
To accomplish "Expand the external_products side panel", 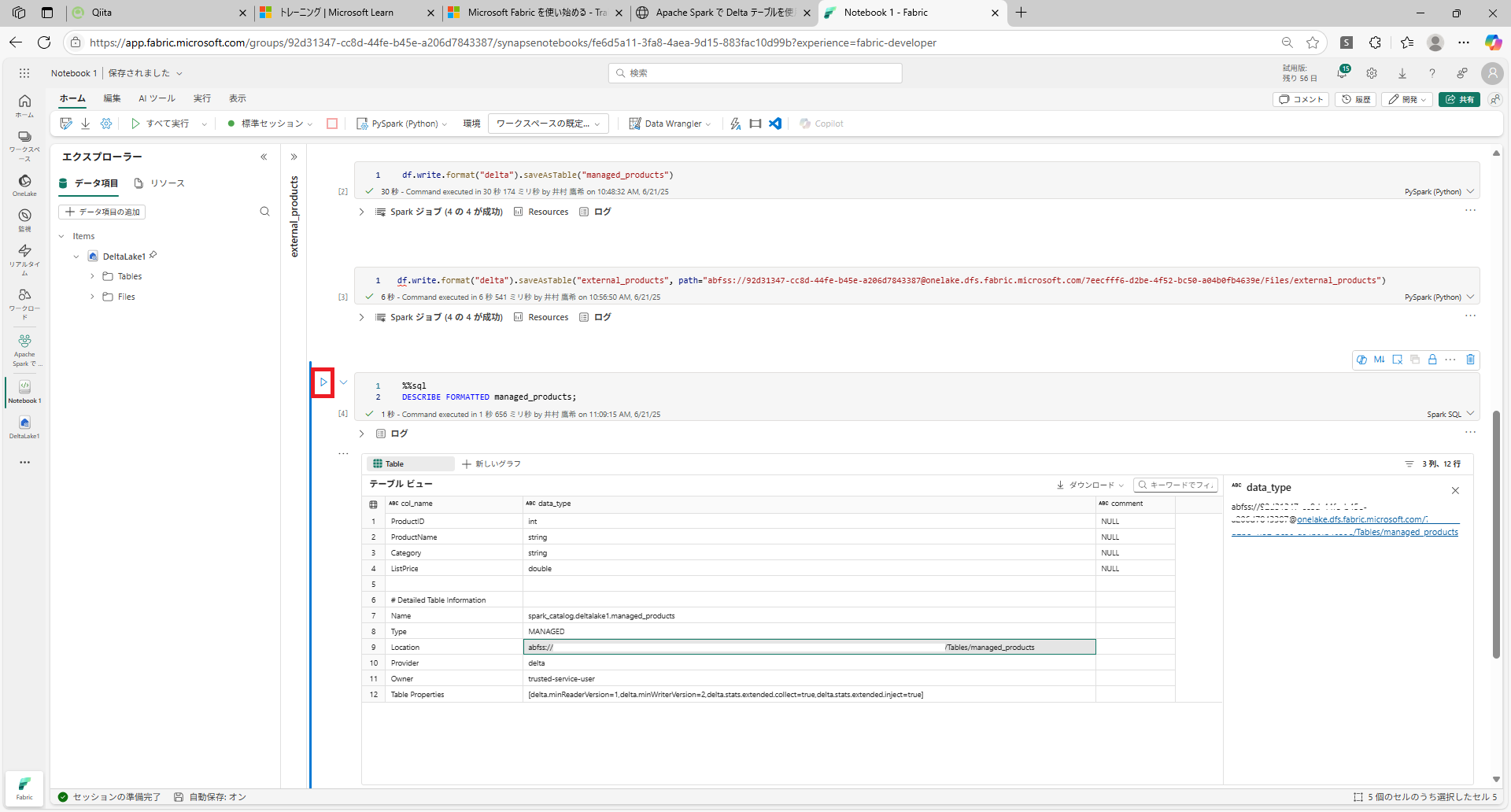I will (294, 157).
